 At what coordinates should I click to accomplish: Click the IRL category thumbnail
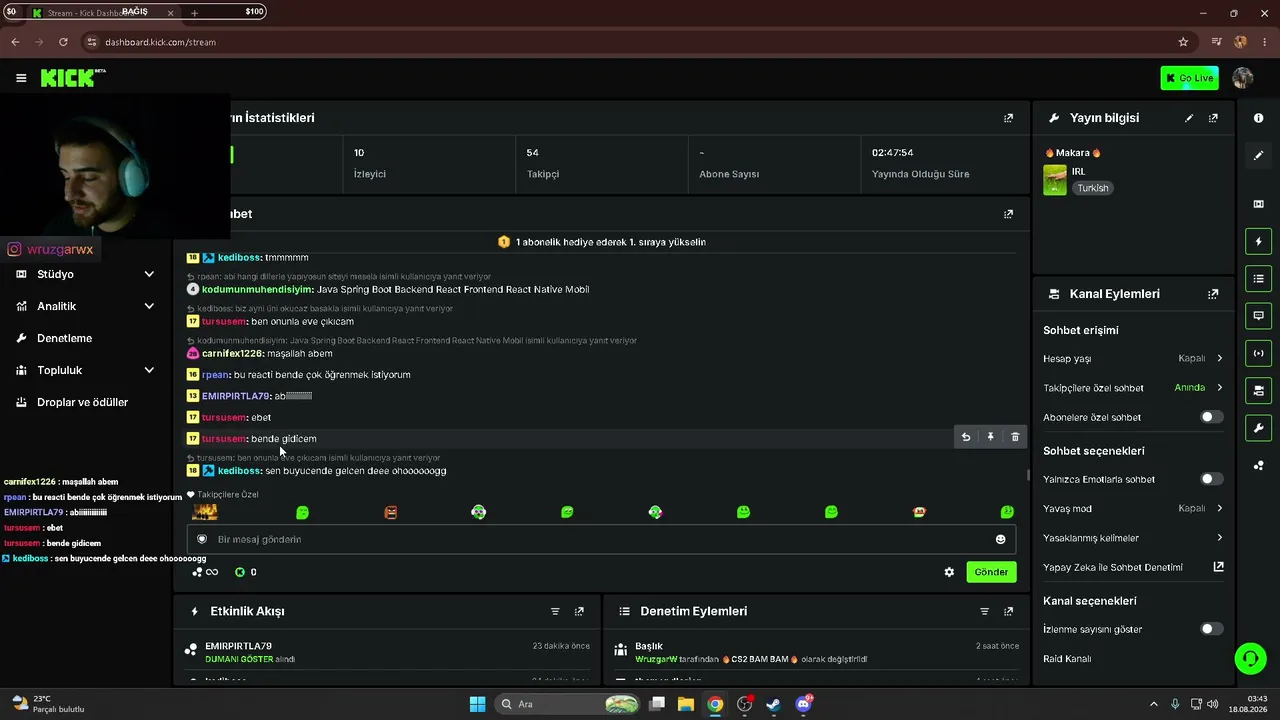(x=1055, y=180)
